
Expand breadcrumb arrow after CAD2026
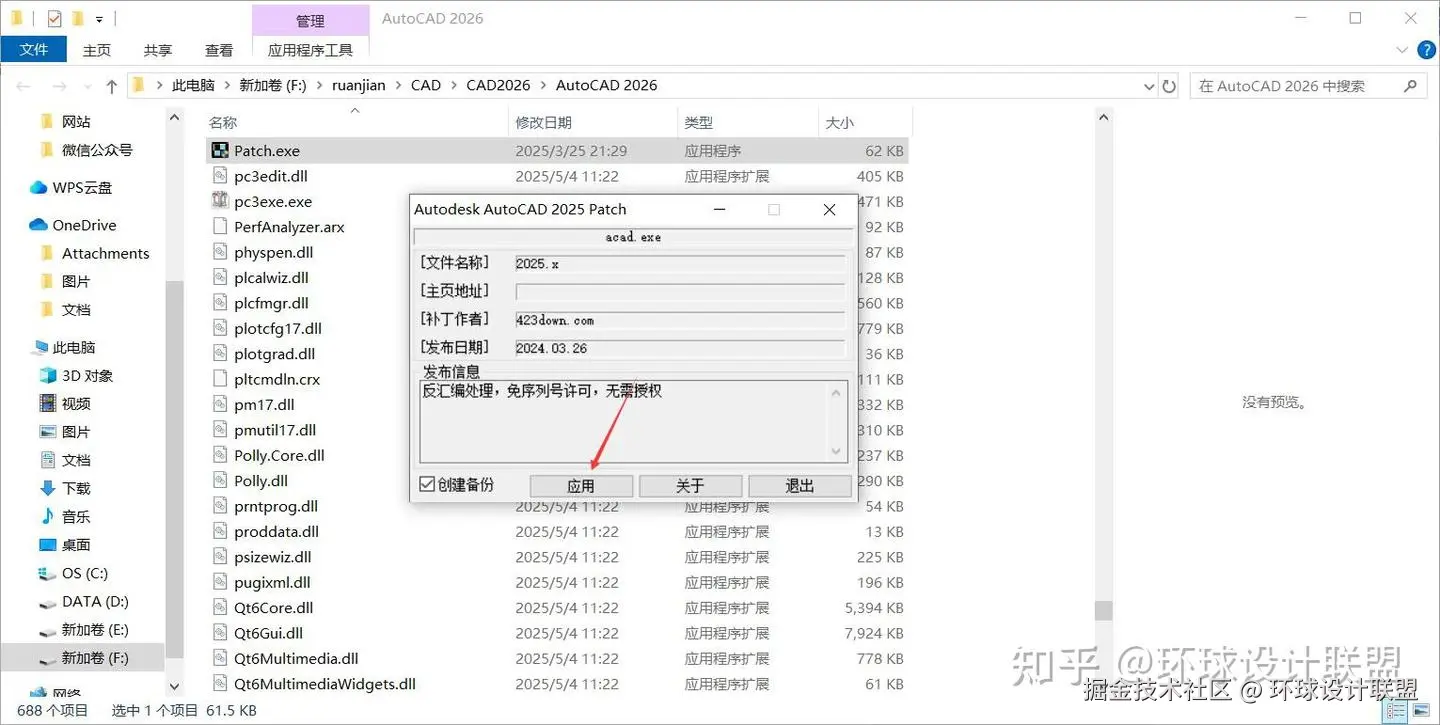coord(543,86)
